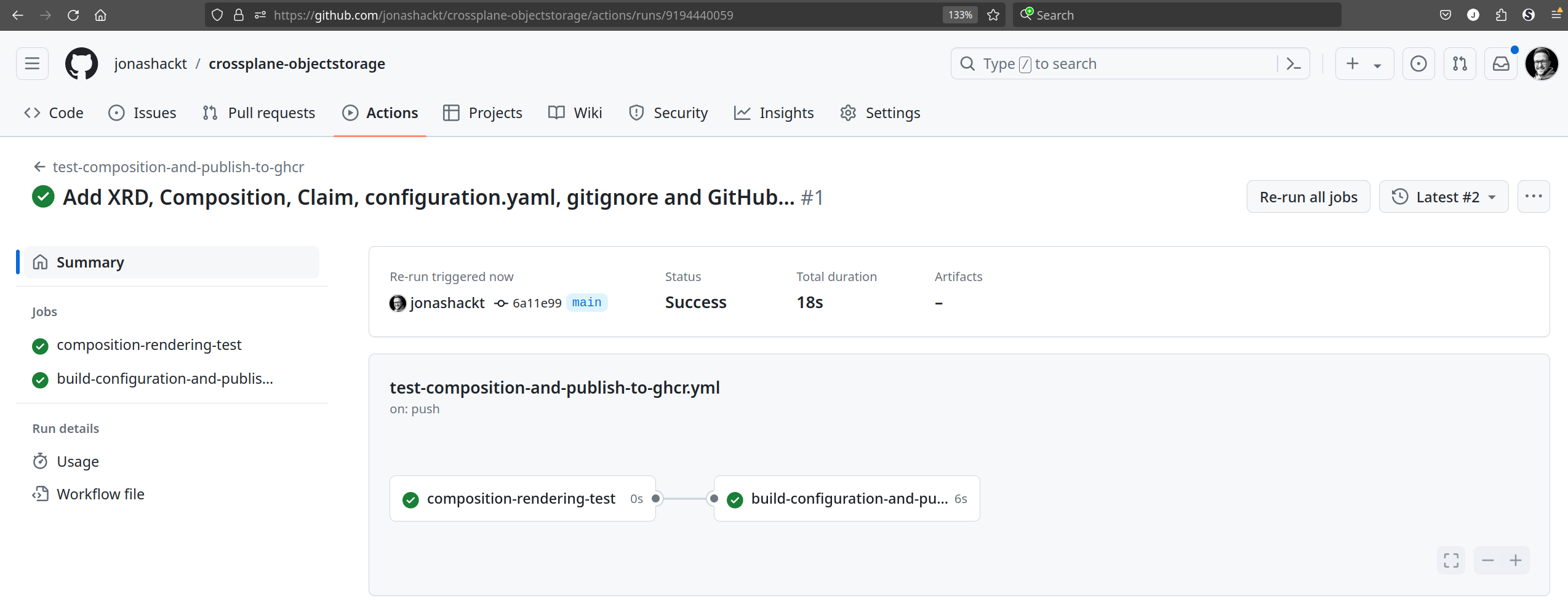The image size is (1568, 607).
Task: Click the GitHub Octocat logo
Action: point(81,63)
